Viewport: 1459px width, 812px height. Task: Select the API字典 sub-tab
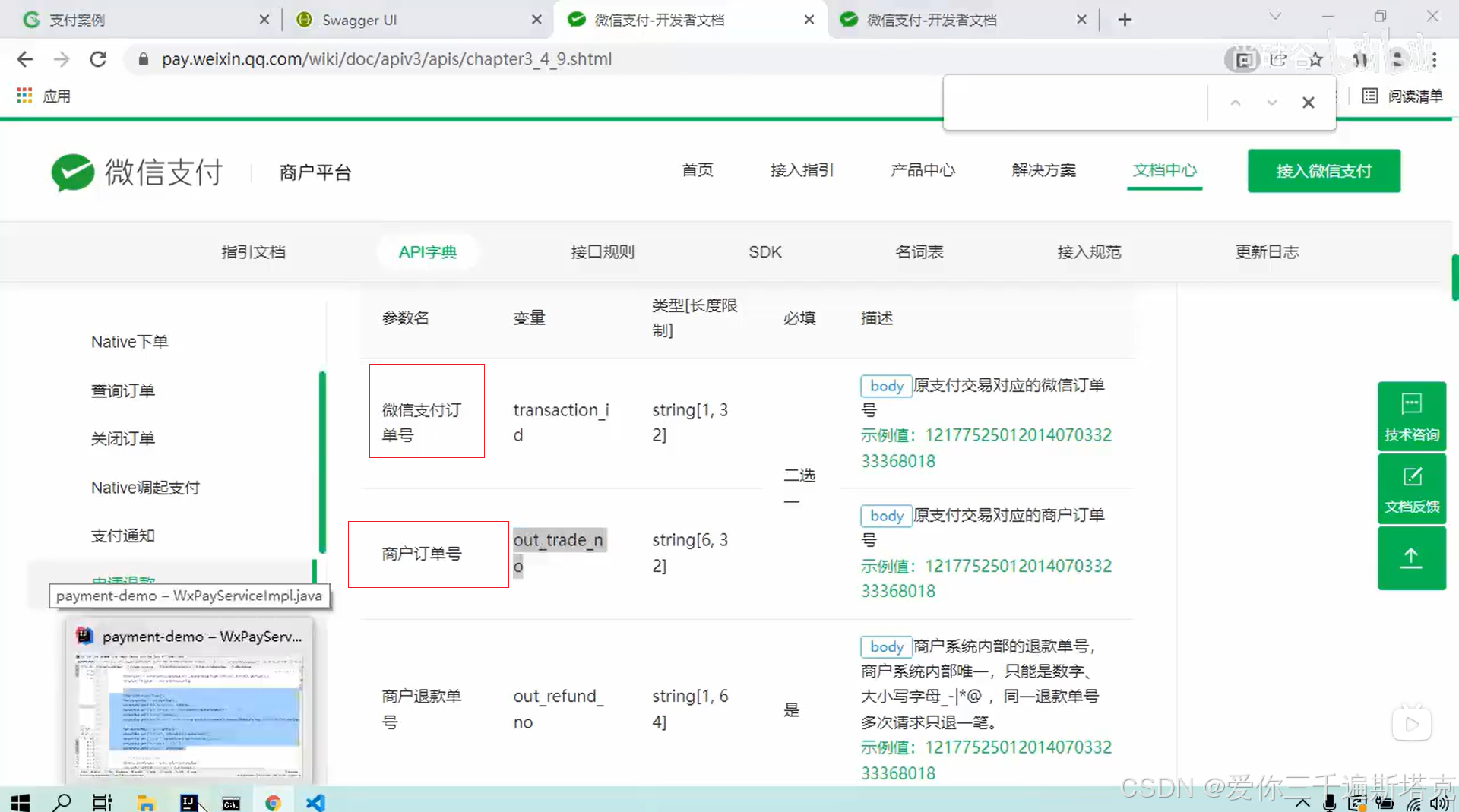pyautogui.click(x=427, y=252)
